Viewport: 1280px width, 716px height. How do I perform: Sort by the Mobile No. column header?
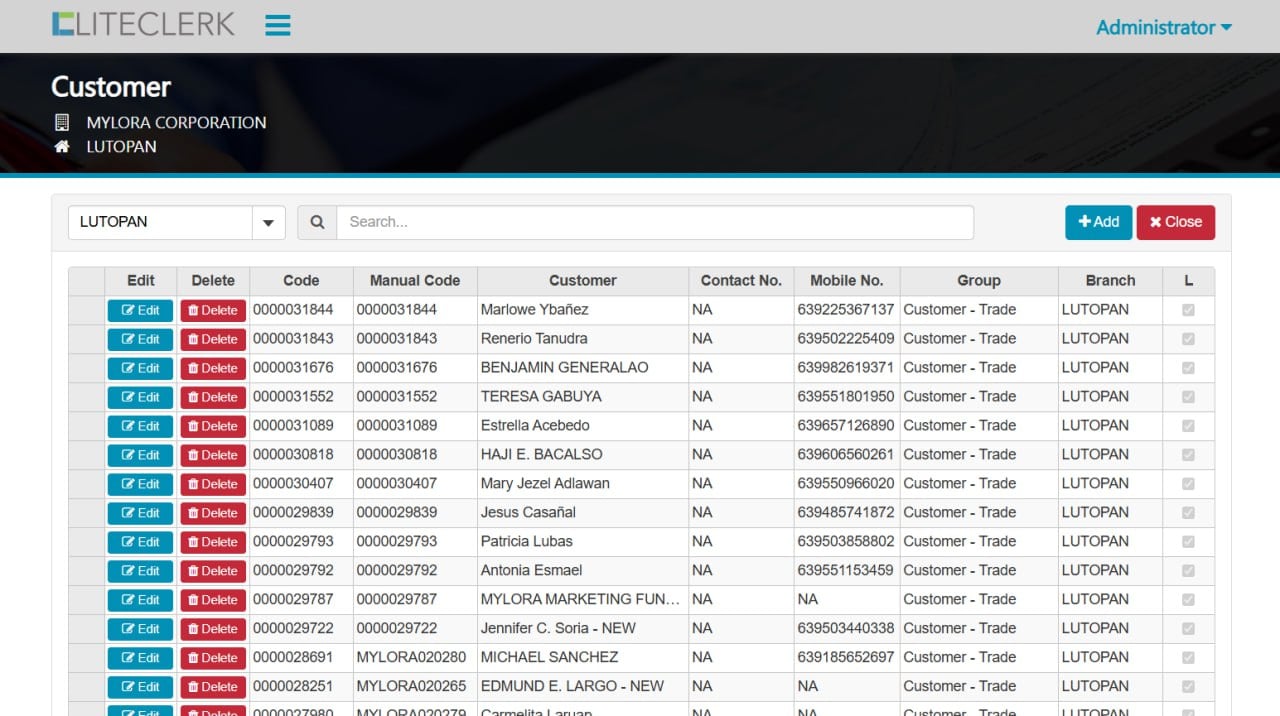pyautogui.click(x=846, y=281)
